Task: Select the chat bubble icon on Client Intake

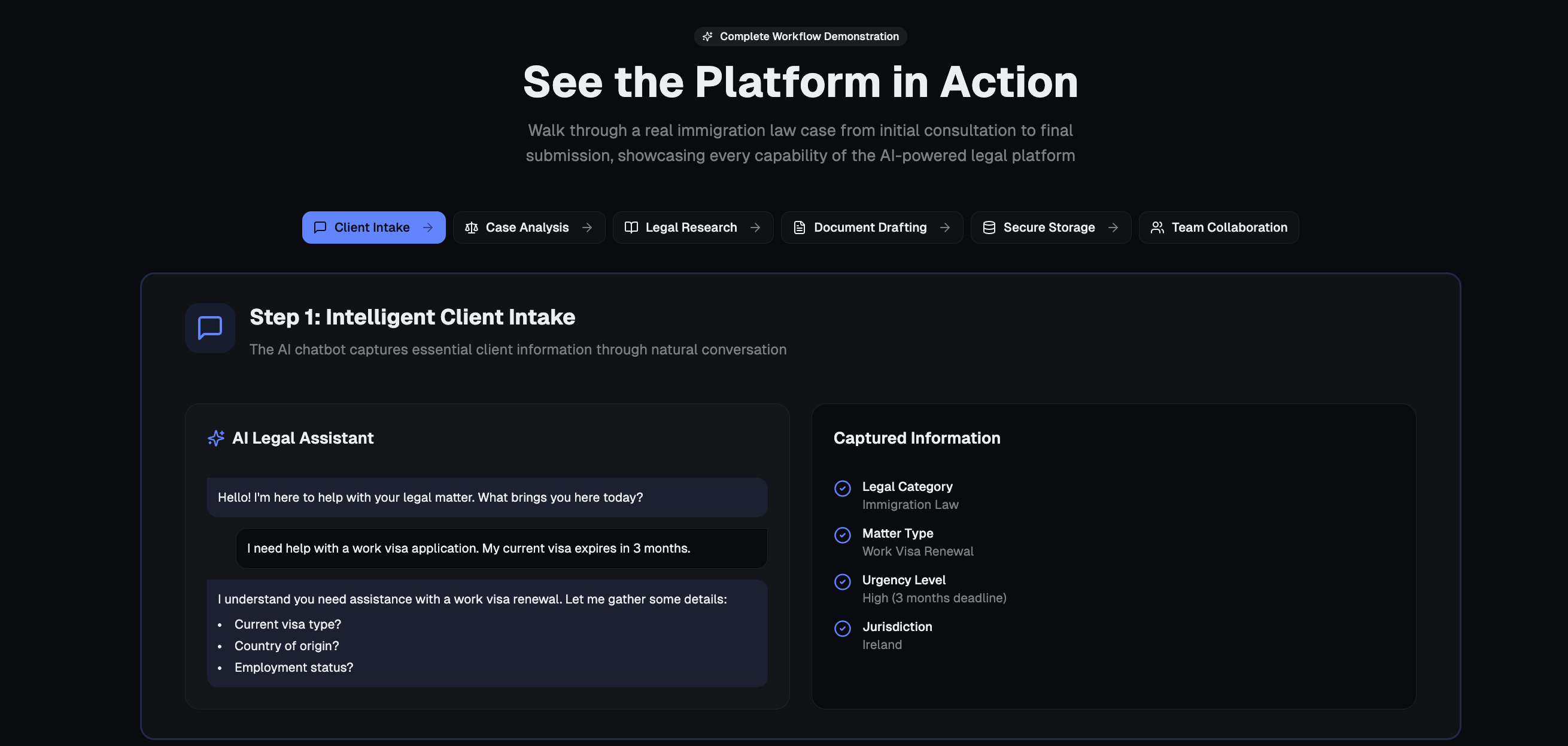Action: (320, 227)
